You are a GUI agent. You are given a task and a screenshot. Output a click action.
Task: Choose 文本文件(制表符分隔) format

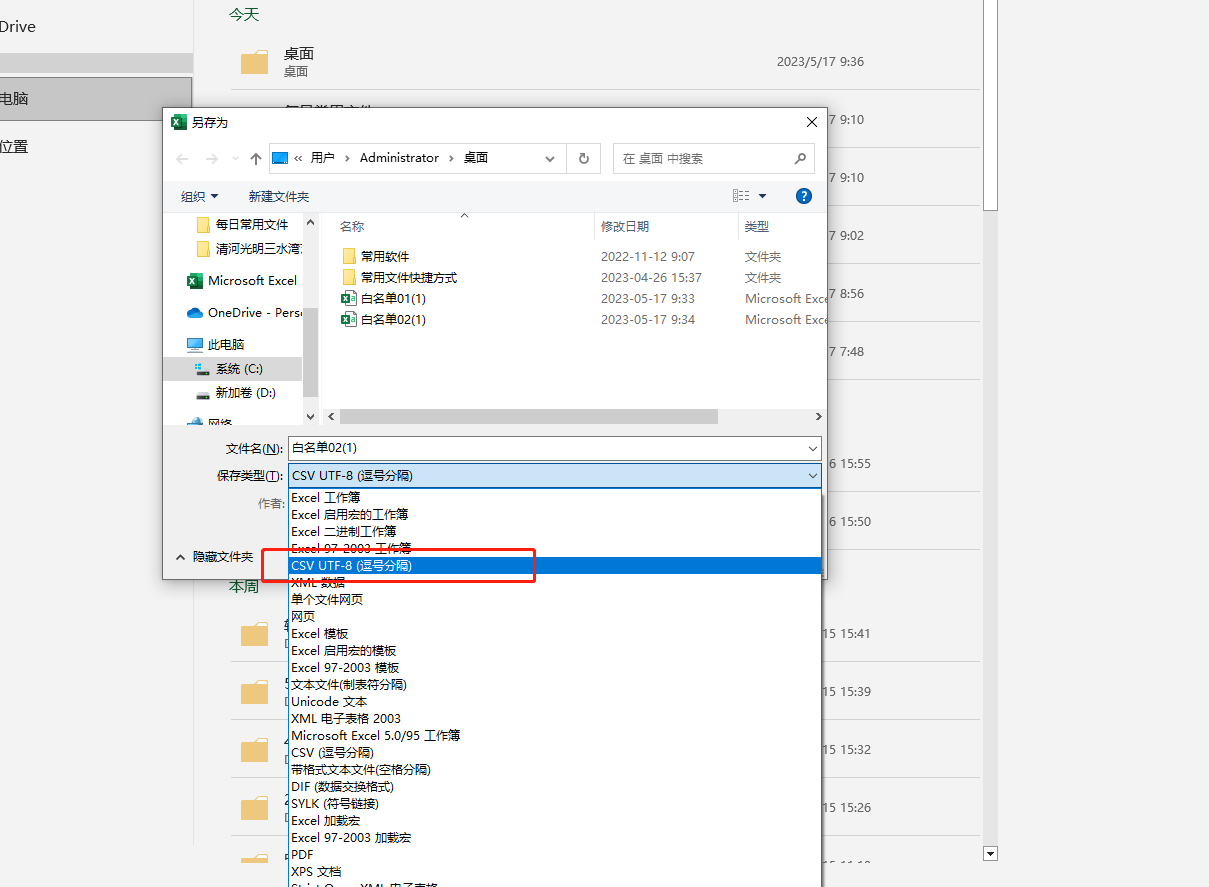point(555,684)
